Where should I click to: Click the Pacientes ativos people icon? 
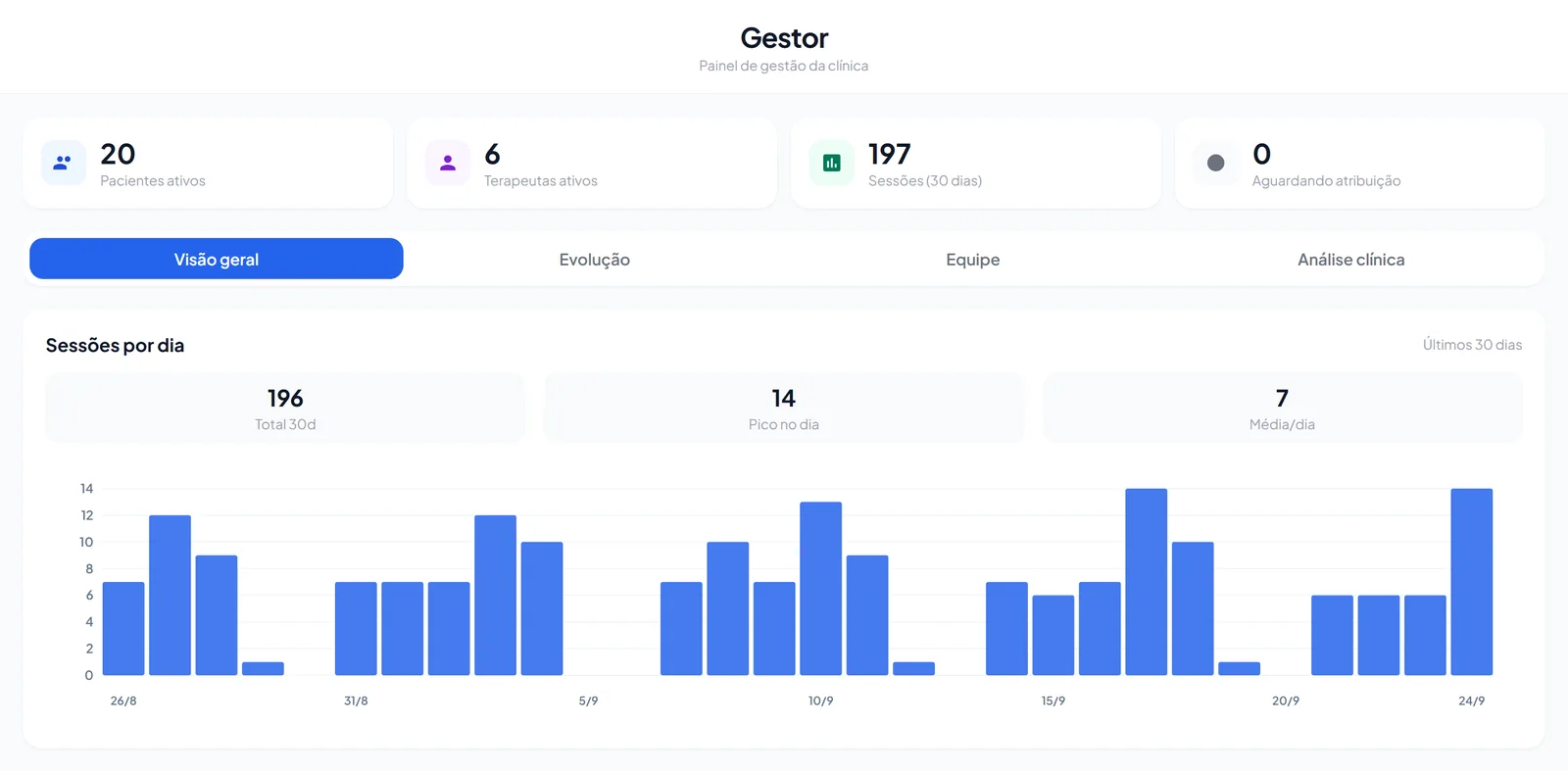pos(63,163)
